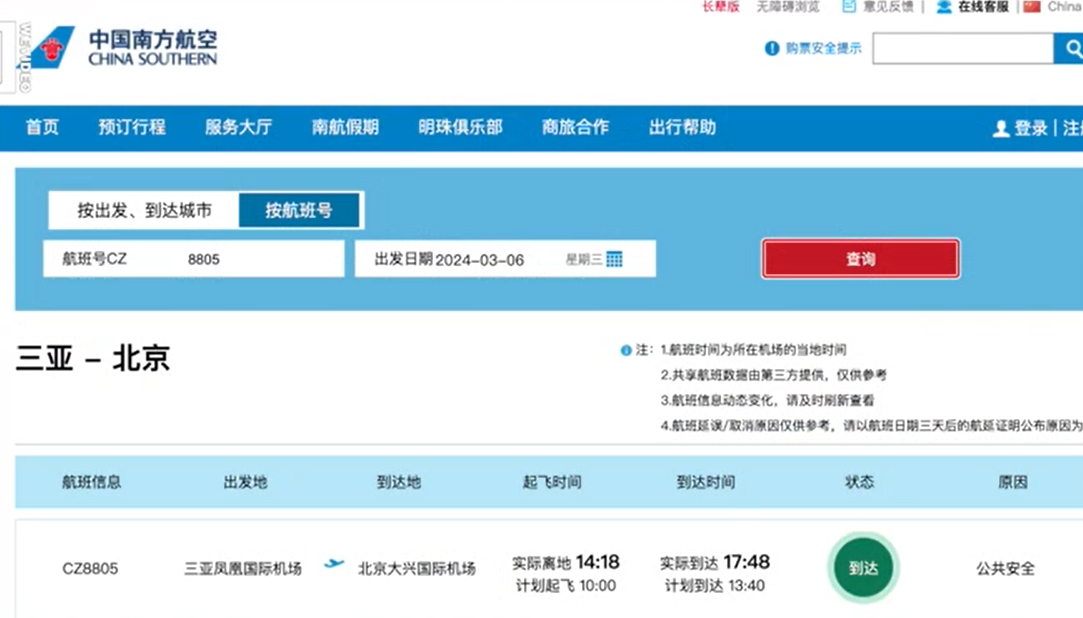Click the red 查询 search button
1083x618 pixels.
click(859, 258)
